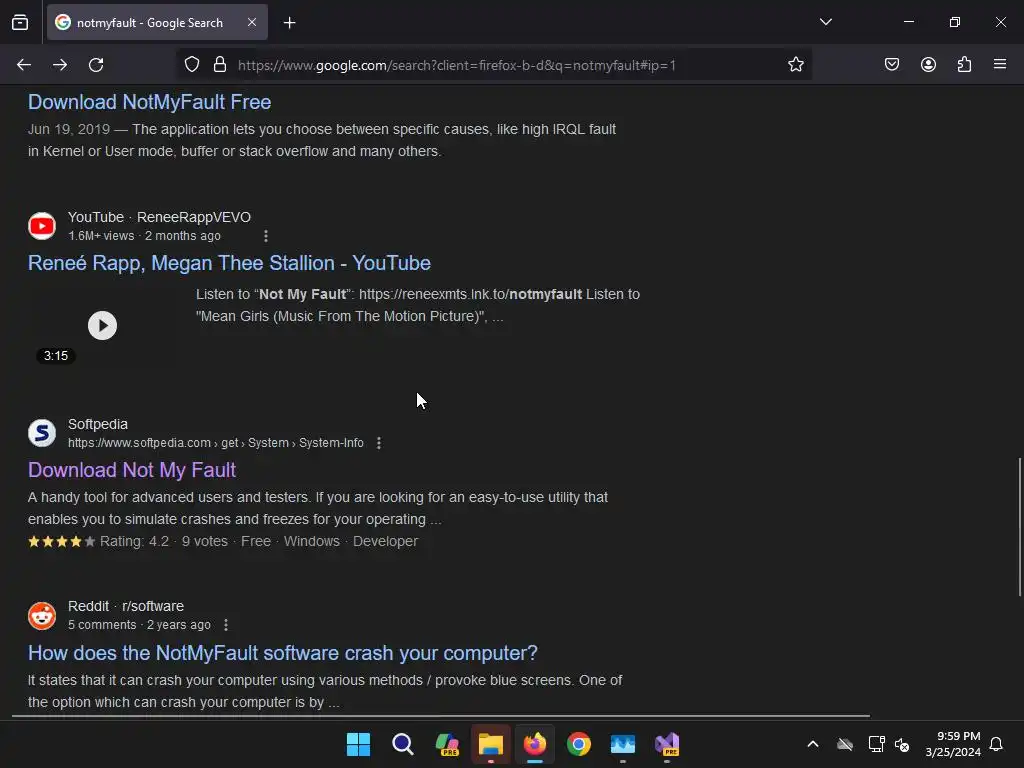1024x768 pixels.
Task: Open a new tab with the plus button
Action: [x=289, y=23]
